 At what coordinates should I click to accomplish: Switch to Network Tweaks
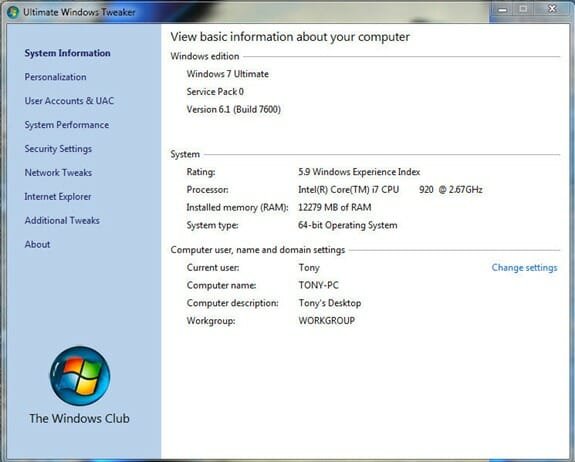[x=58, y=173]
